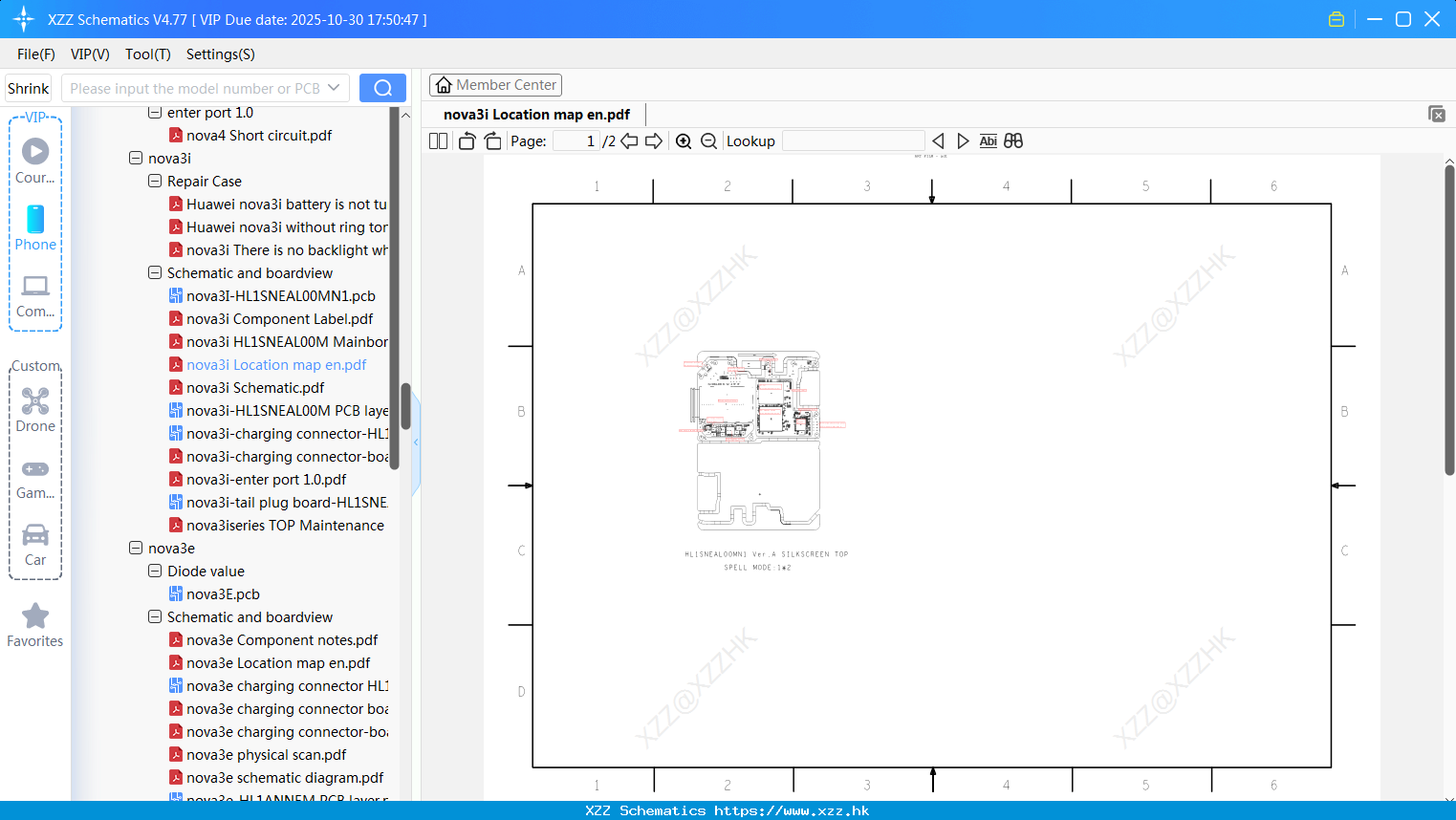The image size is (1456, 820).
Task: Collapse the nova3i tree node
Action: pyautogui.click(x=136, y=159)
